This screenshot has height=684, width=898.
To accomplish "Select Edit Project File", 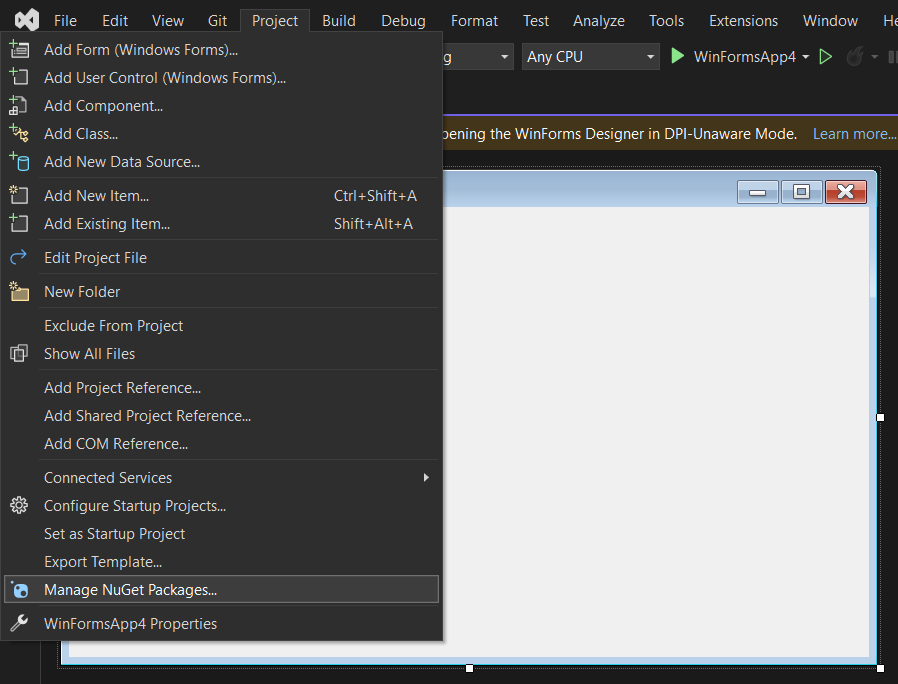I will 221,257.
